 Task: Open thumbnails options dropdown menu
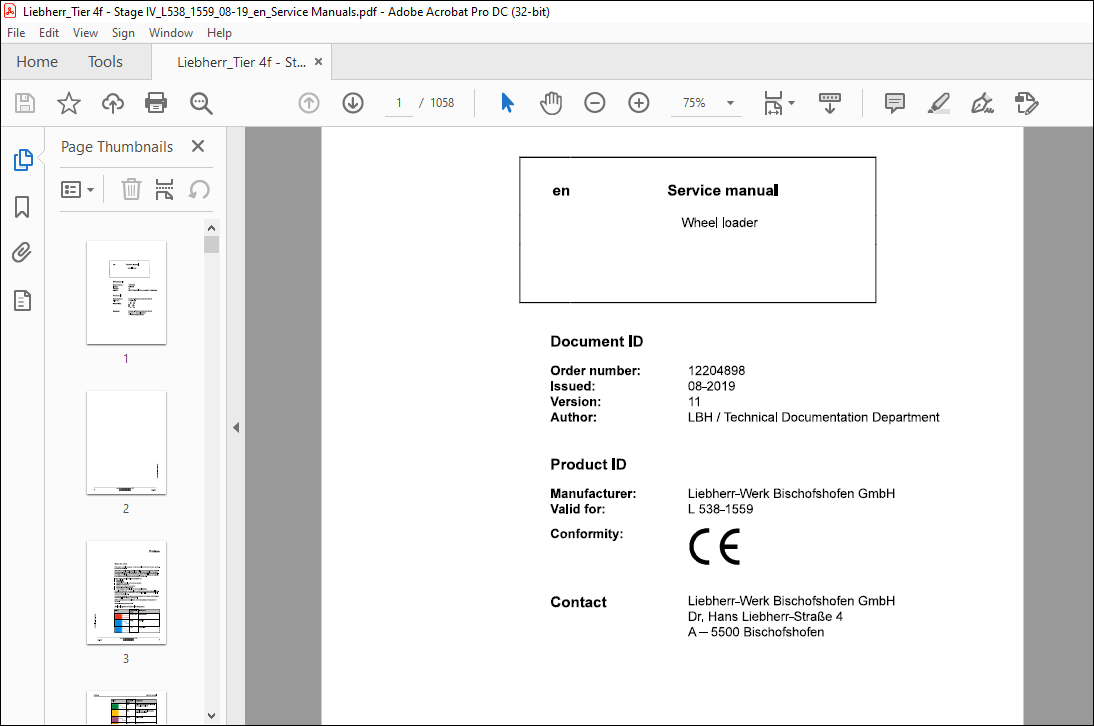tap(77, 189)
